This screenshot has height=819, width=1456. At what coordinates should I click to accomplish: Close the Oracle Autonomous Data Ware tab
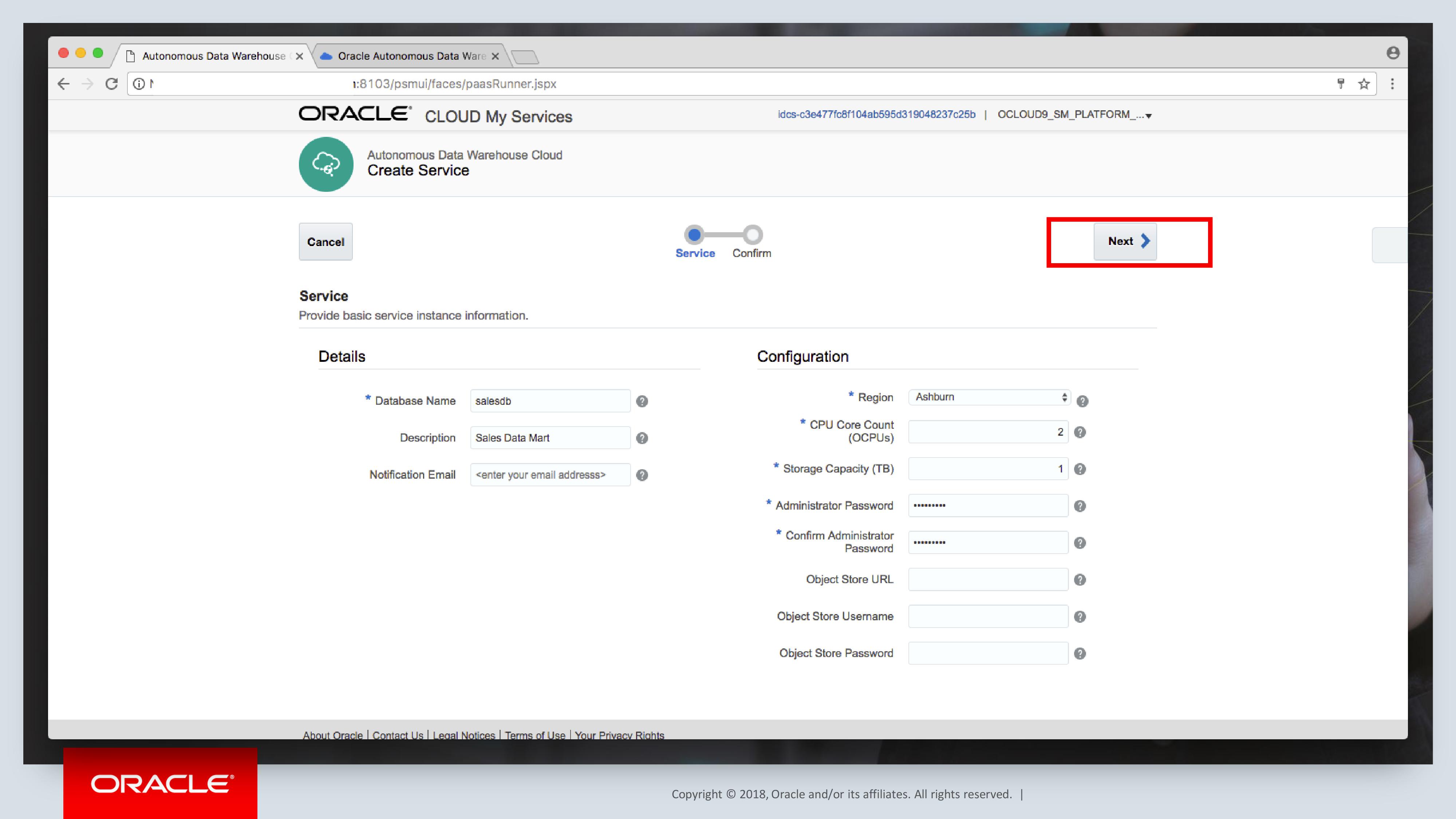point(495,56)
